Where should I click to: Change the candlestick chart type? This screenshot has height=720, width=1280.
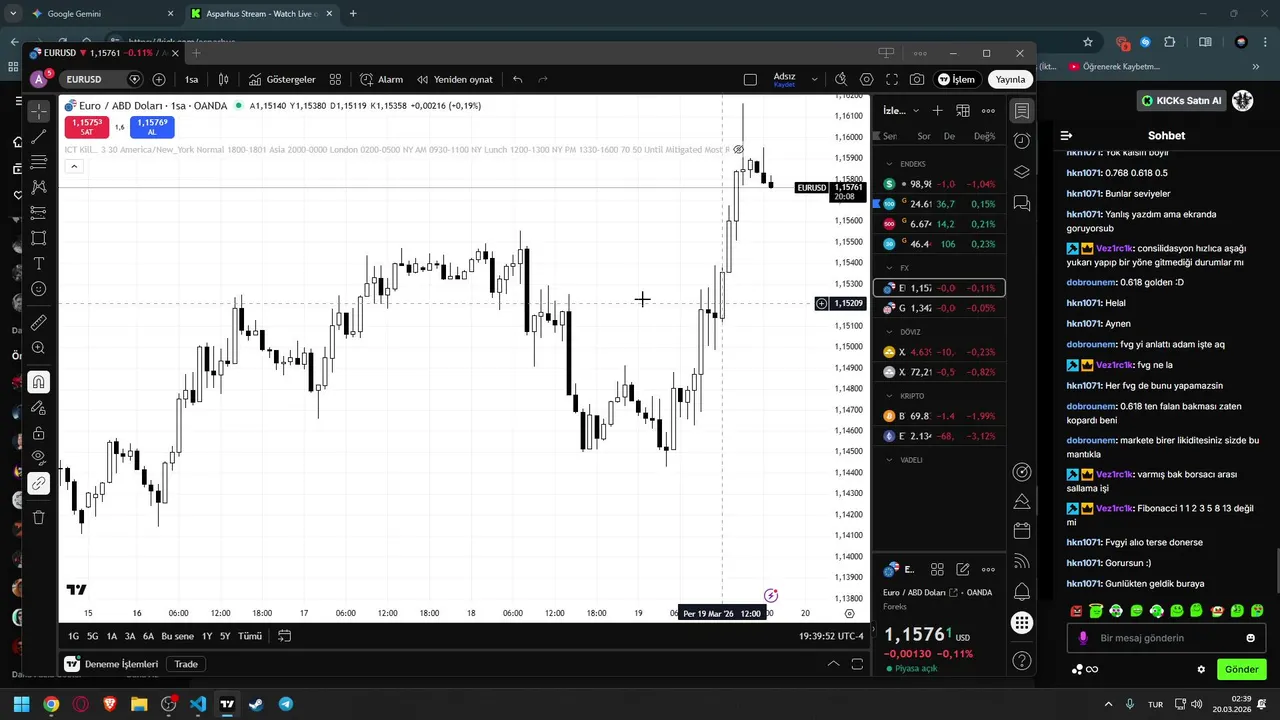pyautogui.click(x=224, y=79)
